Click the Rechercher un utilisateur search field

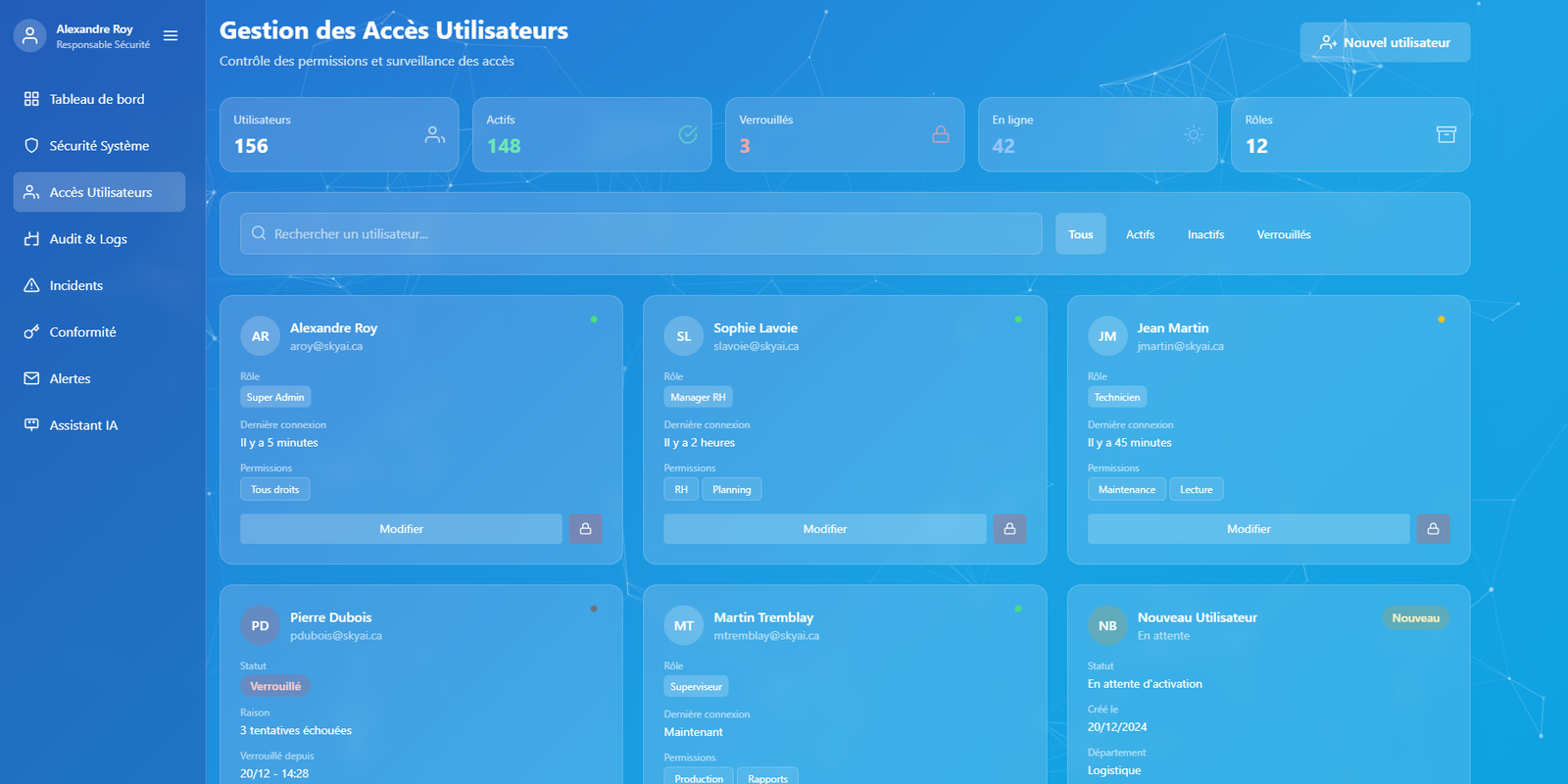(641, 234)
